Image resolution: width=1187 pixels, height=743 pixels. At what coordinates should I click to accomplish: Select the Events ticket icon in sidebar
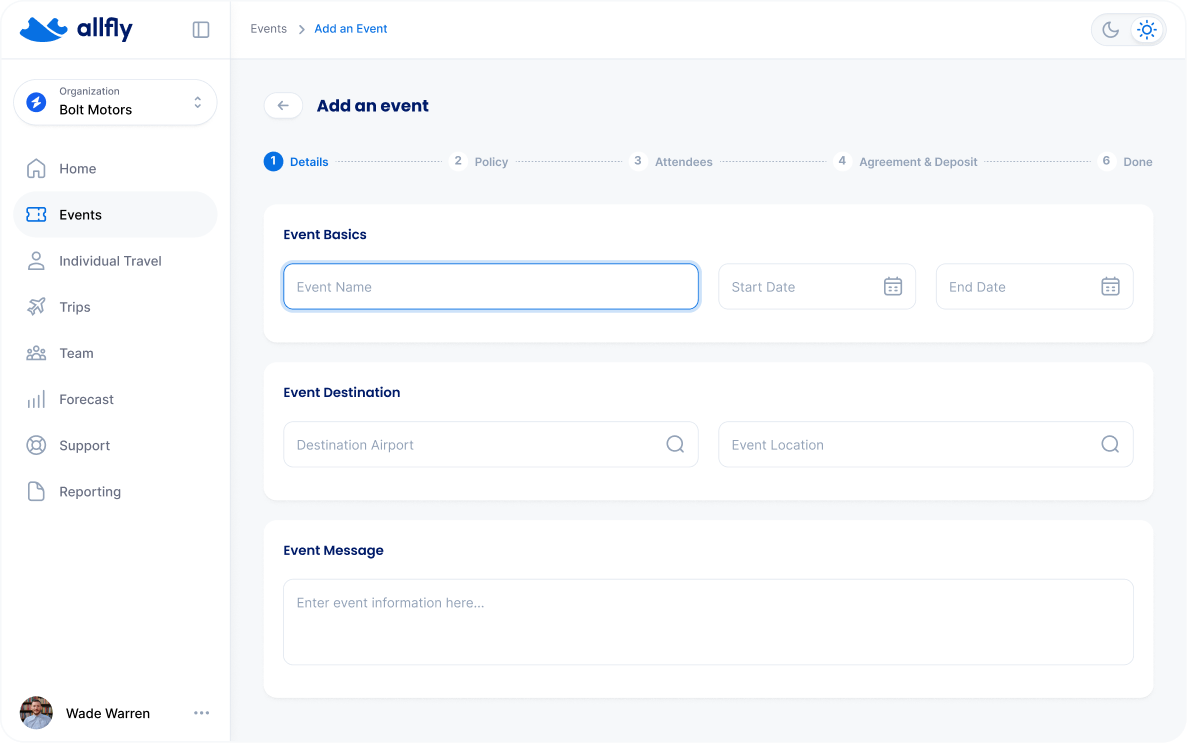click(x=36, y=214)
